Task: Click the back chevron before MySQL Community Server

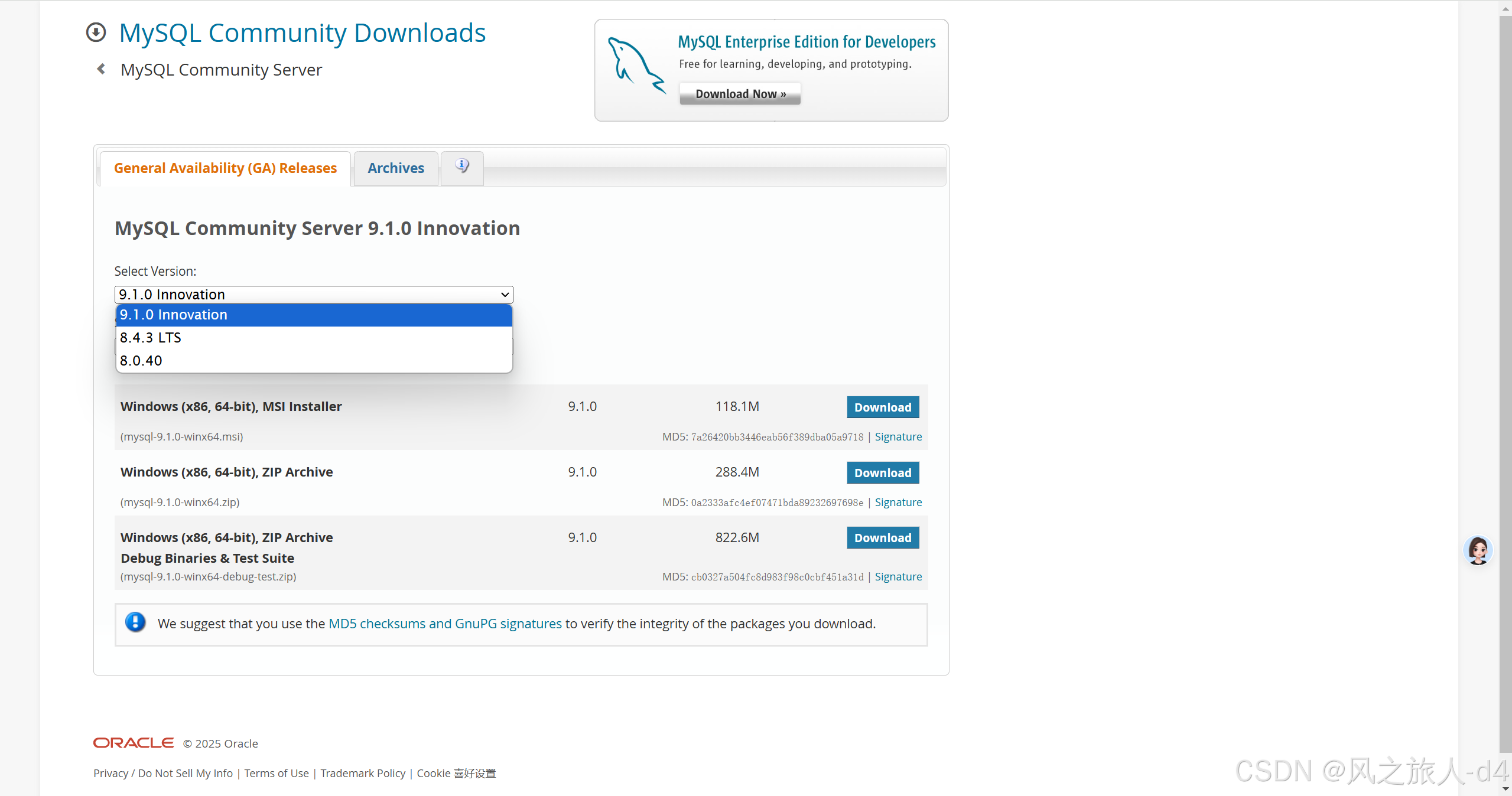Action: [x=101, y=69]
